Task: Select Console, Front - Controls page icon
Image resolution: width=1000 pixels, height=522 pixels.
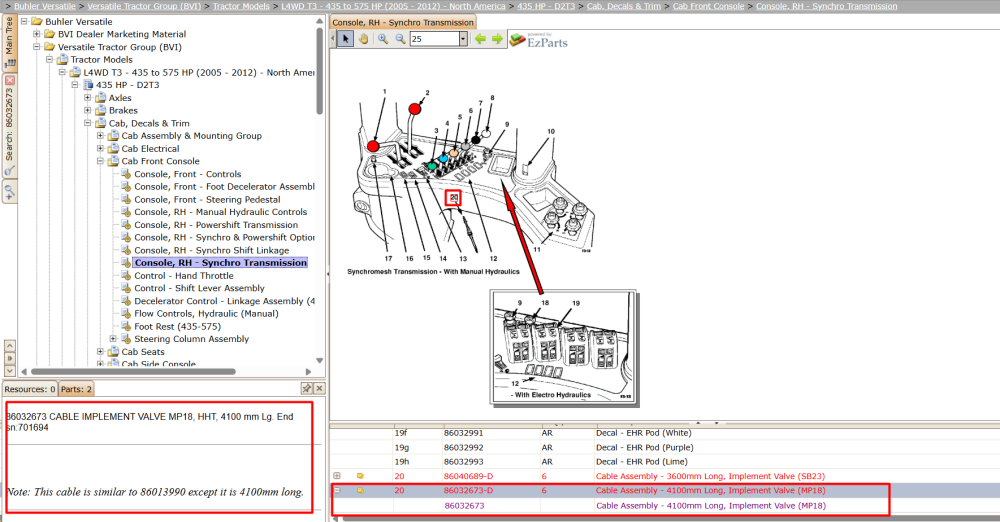Action: (x=126, y=174)
